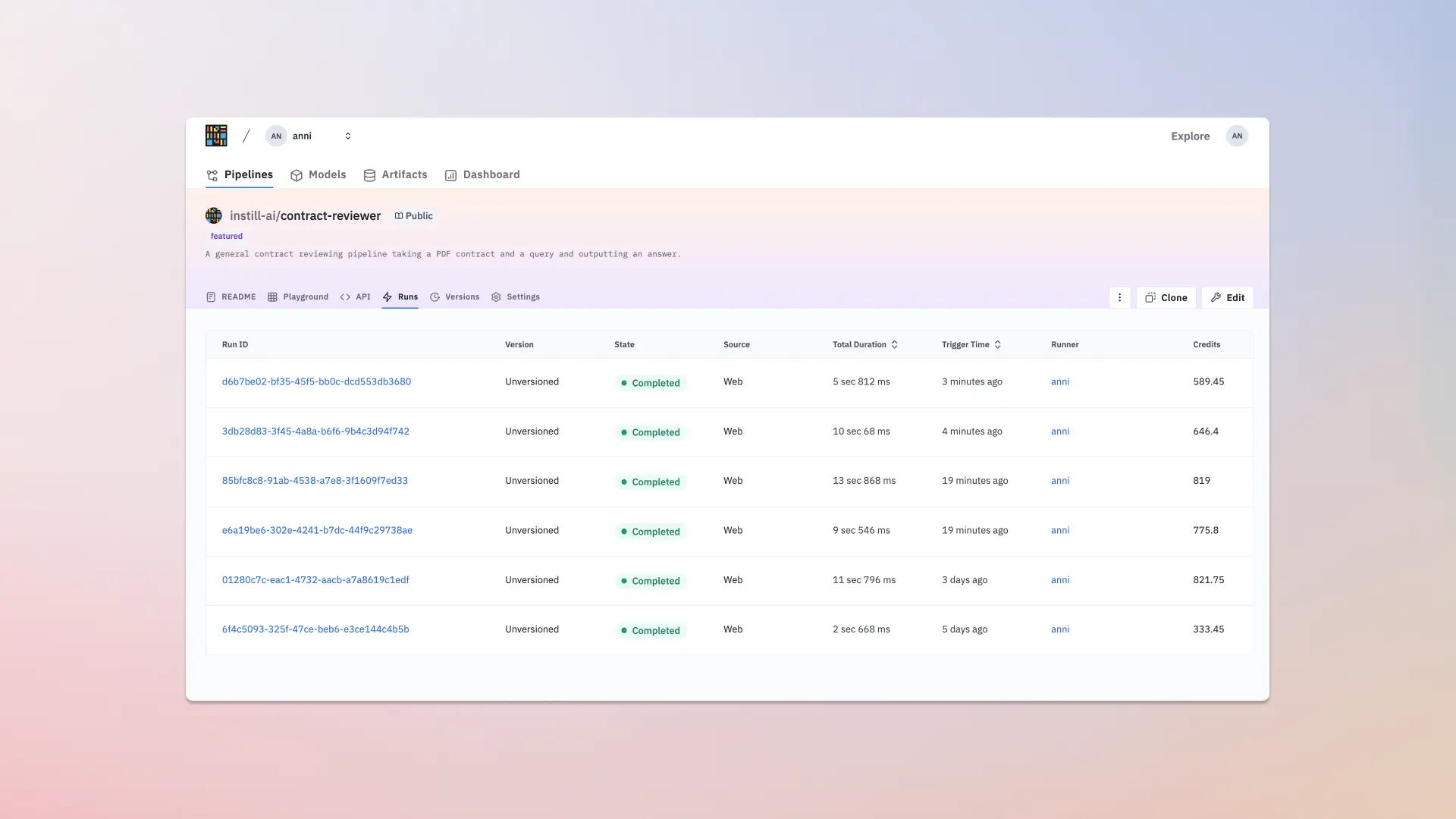1456x819 pixels.
Task: Go to the Dashboard tab
Action: 482,174
